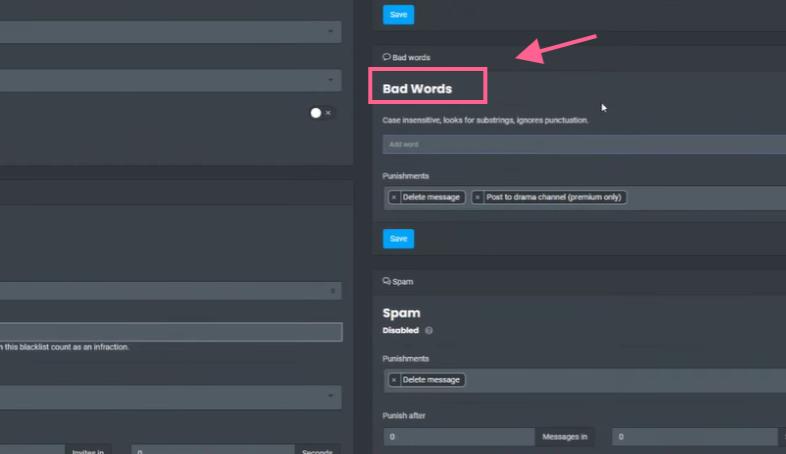
Task: Click the Bad words speech bubble icon
Action: (x=386, y=57)
